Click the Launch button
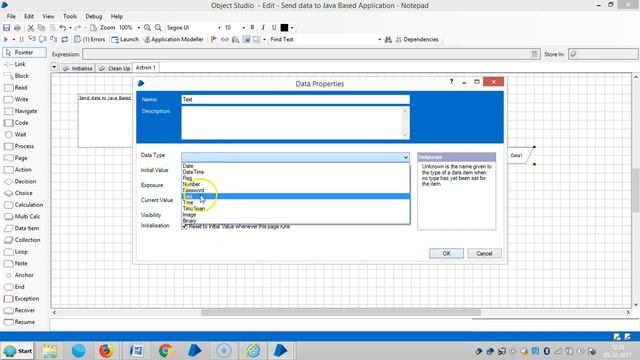The image size is (640, 360). tap(125, 40)
